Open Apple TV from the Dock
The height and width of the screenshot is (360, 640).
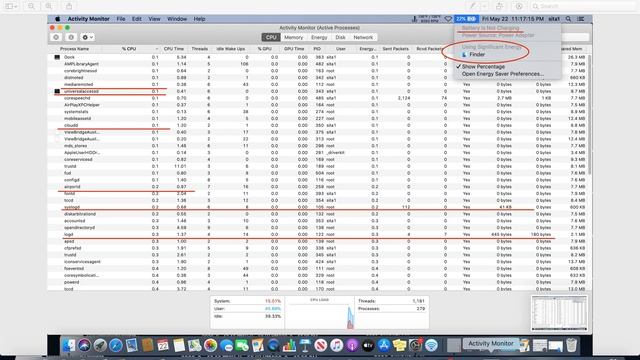(x=368, y=345)
